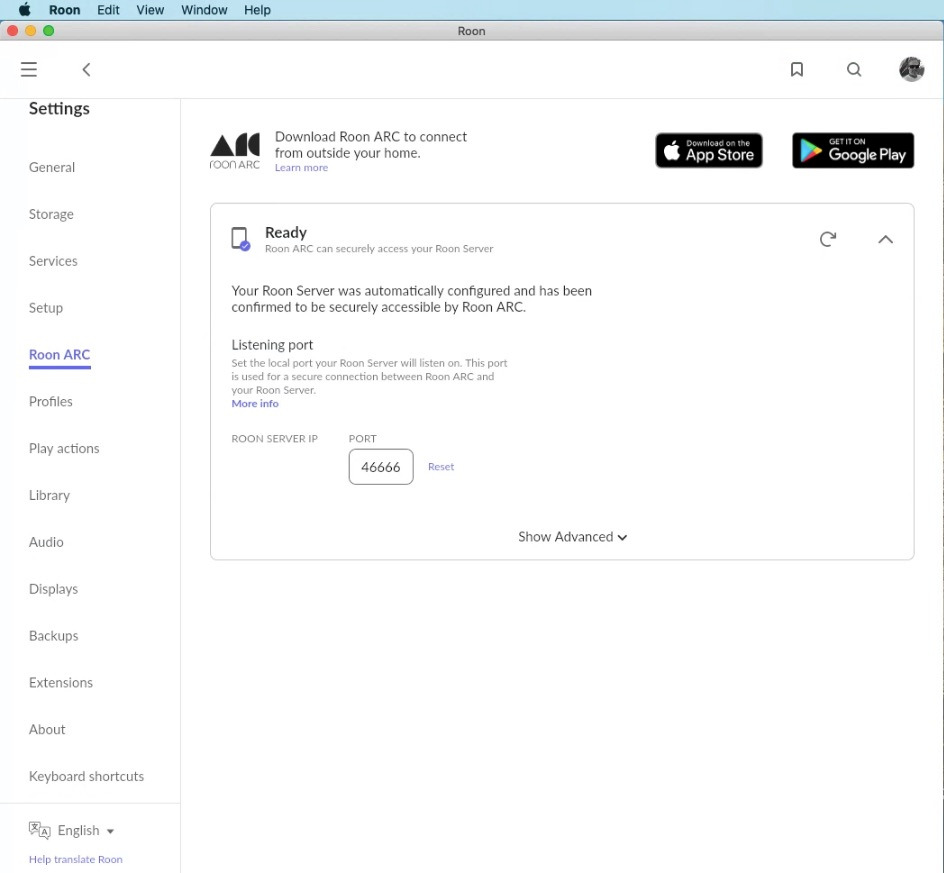The image size is (944, 873).
Task: Open Displays settings
Action: click(x=53, y=589)
